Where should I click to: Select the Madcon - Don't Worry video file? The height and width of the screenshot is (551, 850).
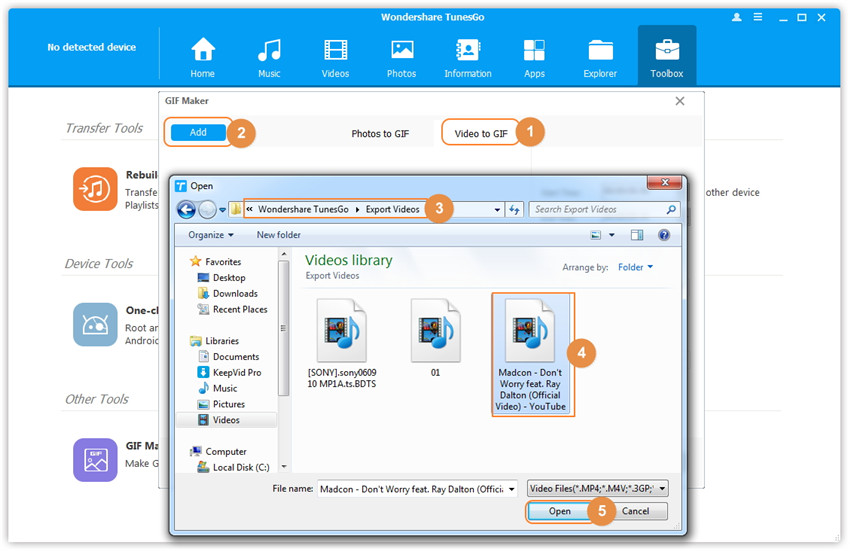532,354
